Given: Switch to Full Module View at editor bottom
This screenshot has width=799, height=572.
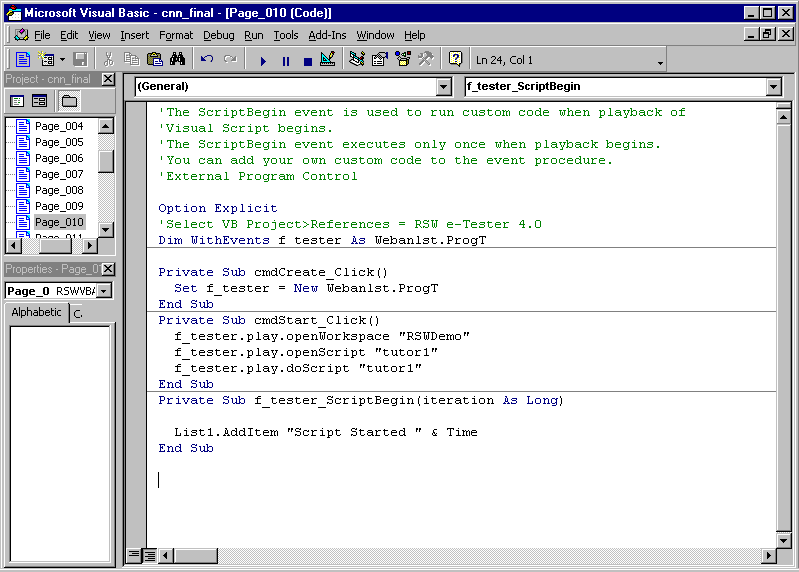Looking at the screenshot, I should tap(148, 555).
